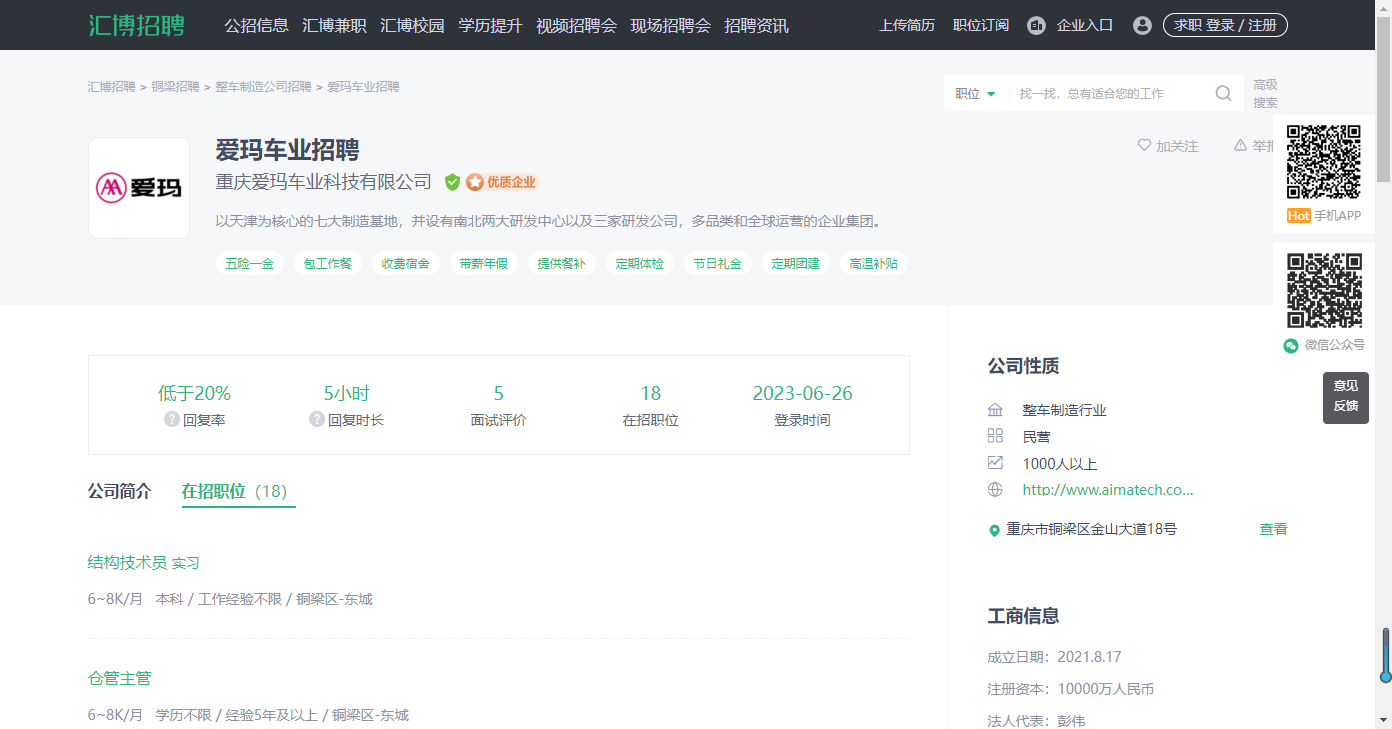
Task: Click the 提供餐补 benefit tag
Action: click(x=562, y=264)
